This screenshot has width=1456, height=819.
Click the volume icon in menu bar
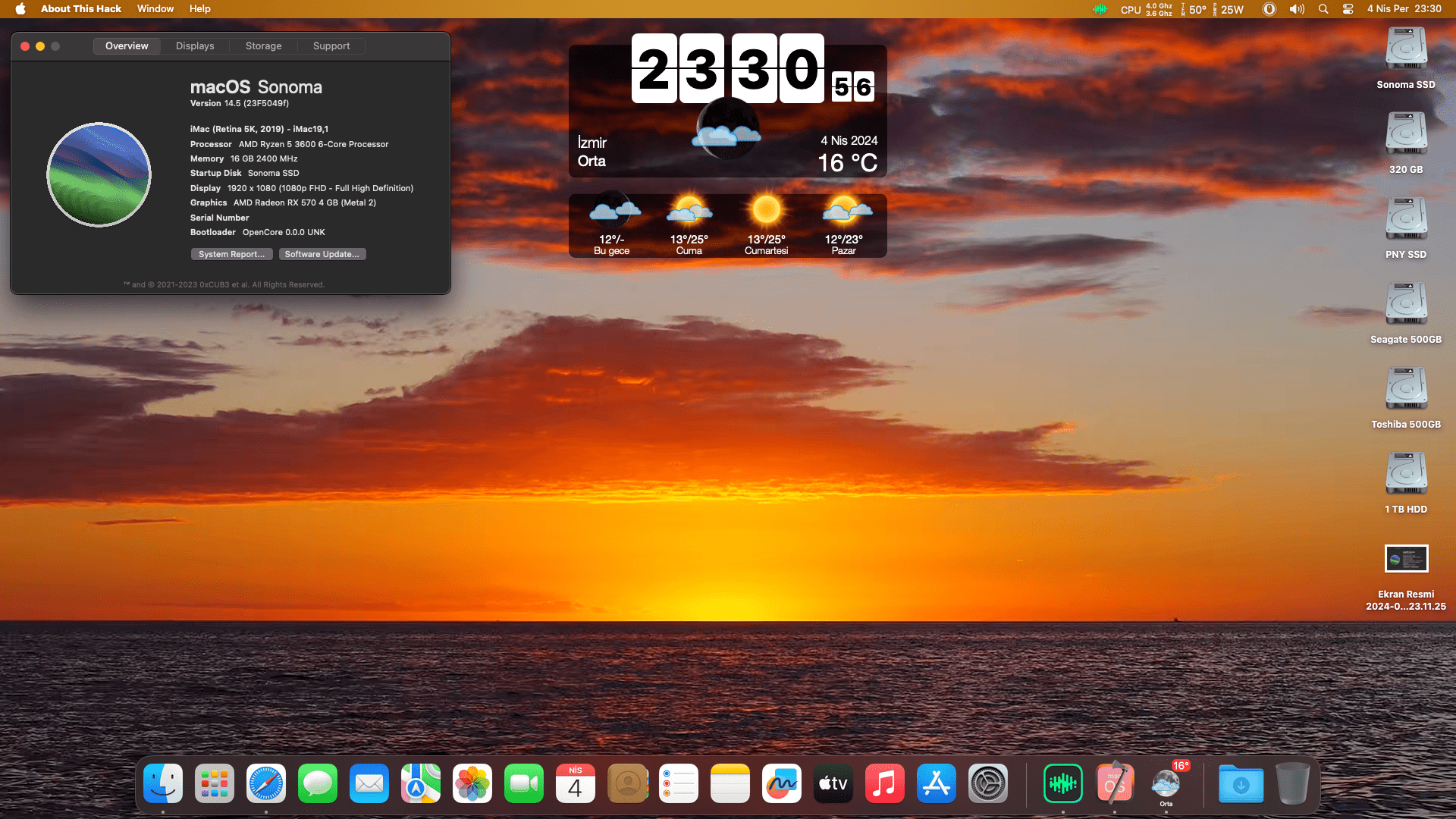(x=1297, y=9)
